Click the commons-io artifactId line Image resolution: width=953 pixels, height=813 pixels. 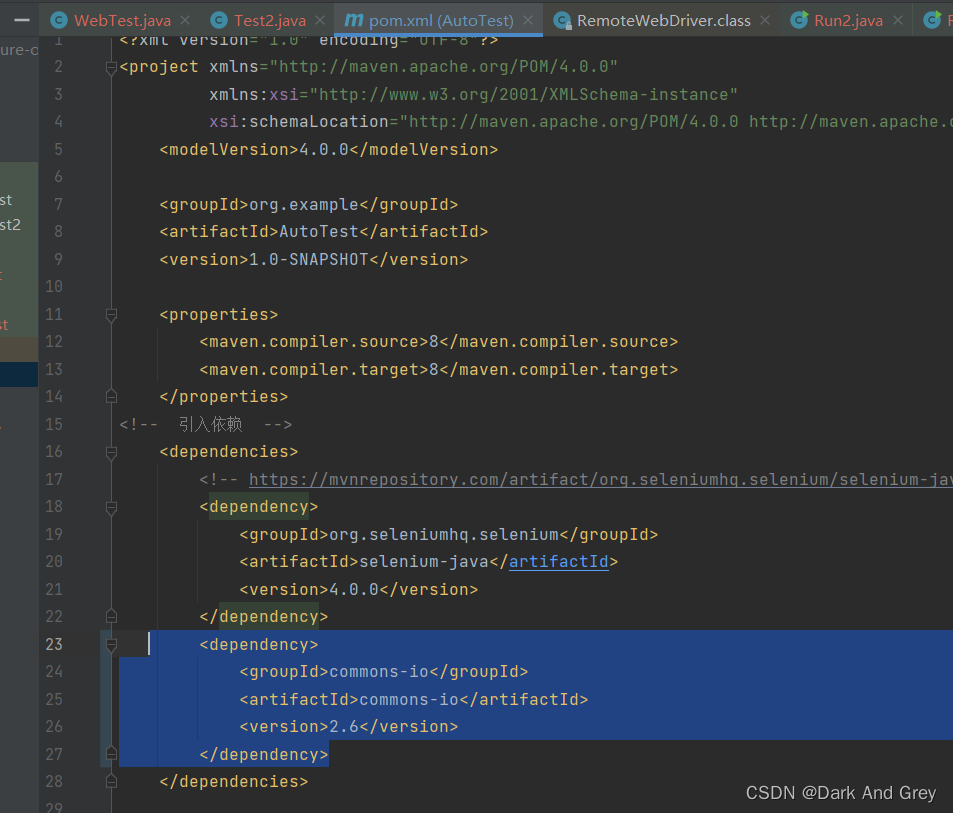pyautogui.click(x=414, y=699)
